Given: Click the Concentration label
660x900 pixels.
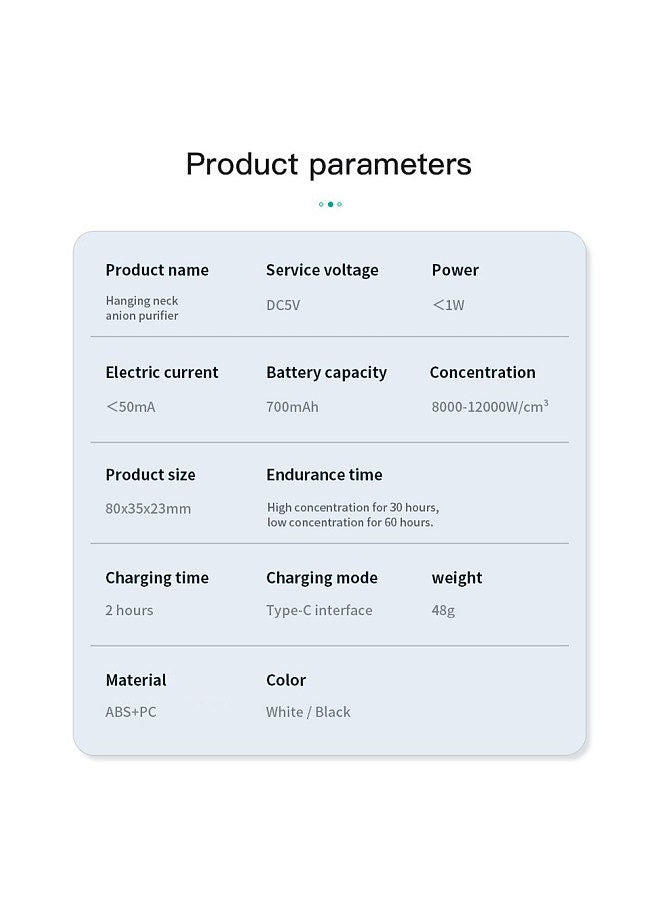Looking at the screenshot, I should [483, 372].
